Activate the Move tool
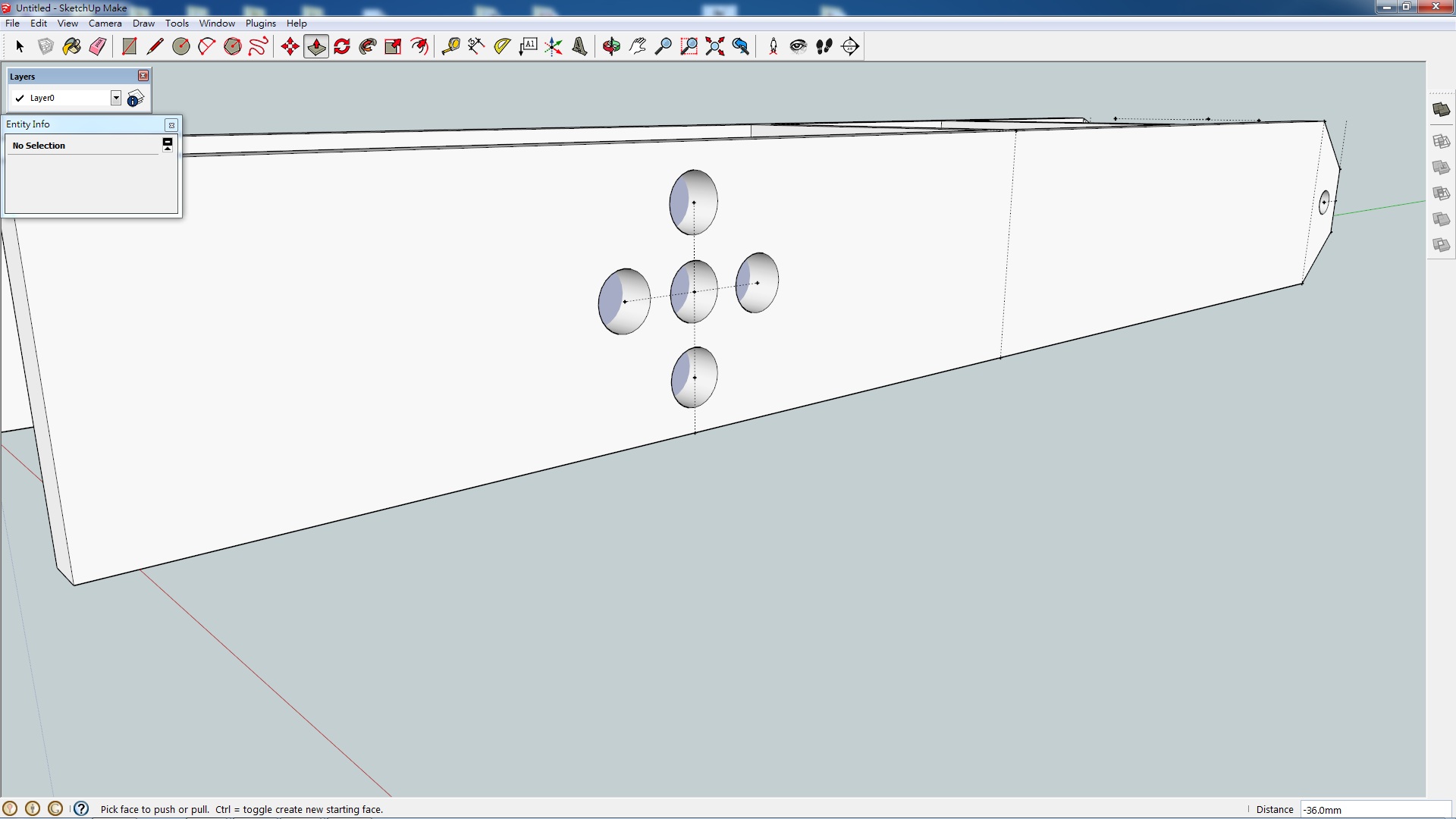The height and width of the screenshot is (819, 1456). pos(290,46)
